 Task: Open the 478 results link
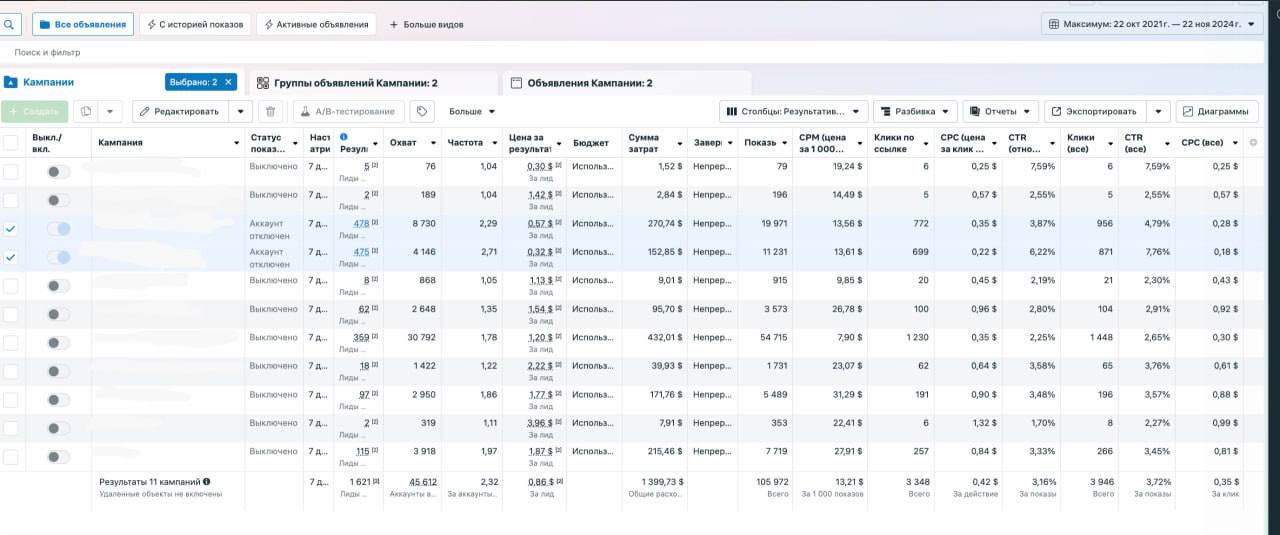(361, 223)
